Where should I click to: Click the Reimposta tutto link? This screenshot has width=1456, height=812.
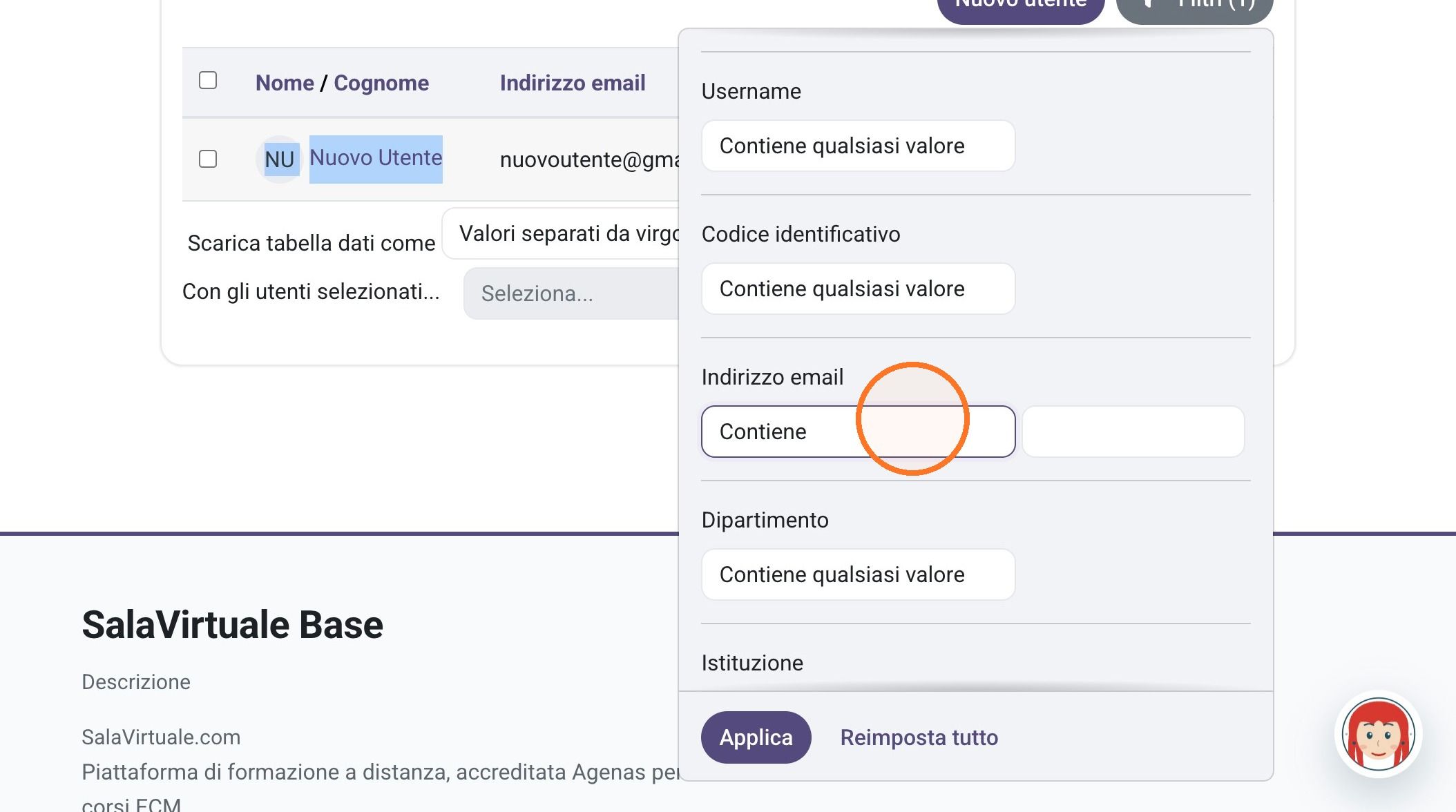pos(919,737)
